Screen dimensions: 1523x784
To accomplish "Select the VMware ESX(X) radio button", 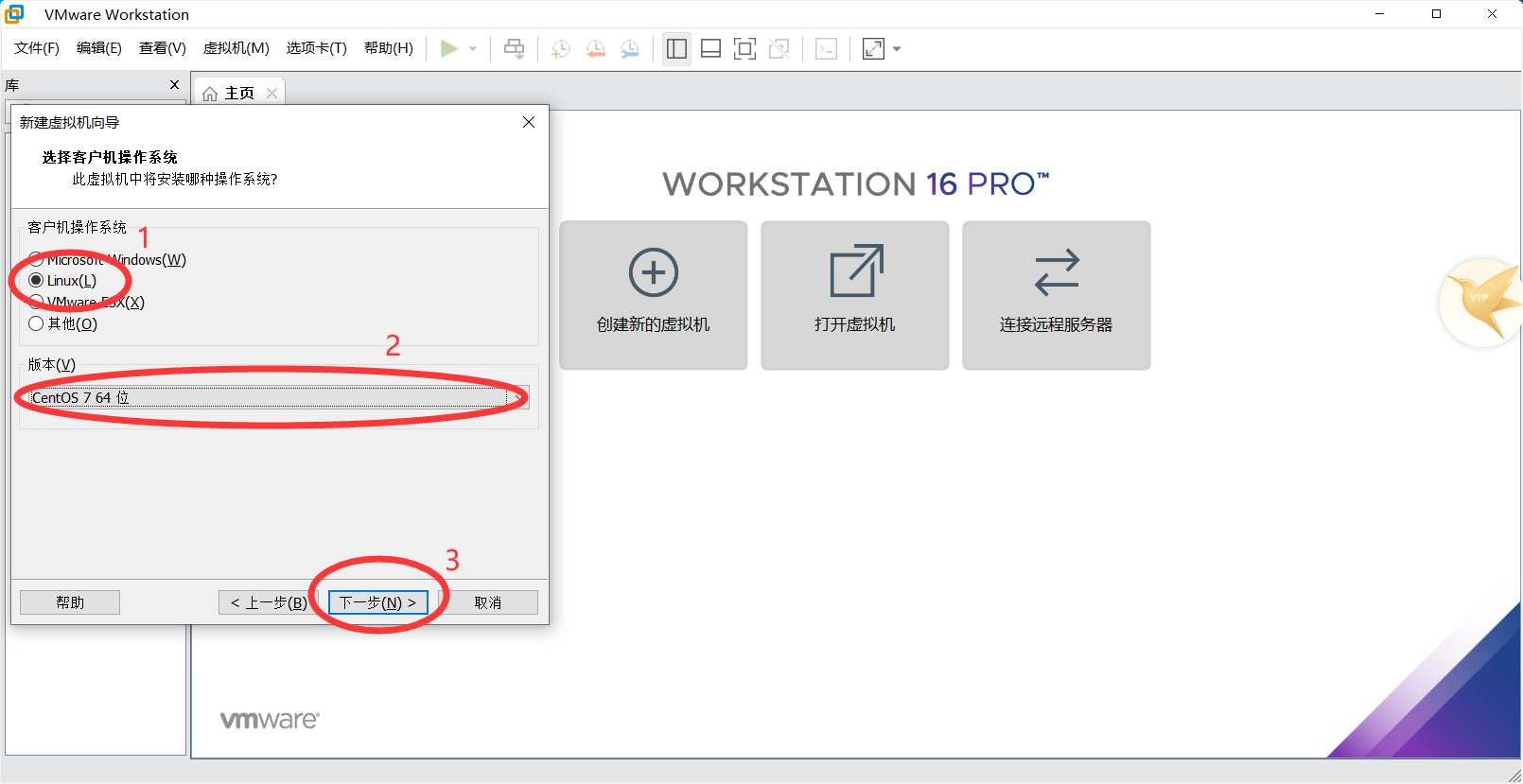I will click(x=36, y=302).
